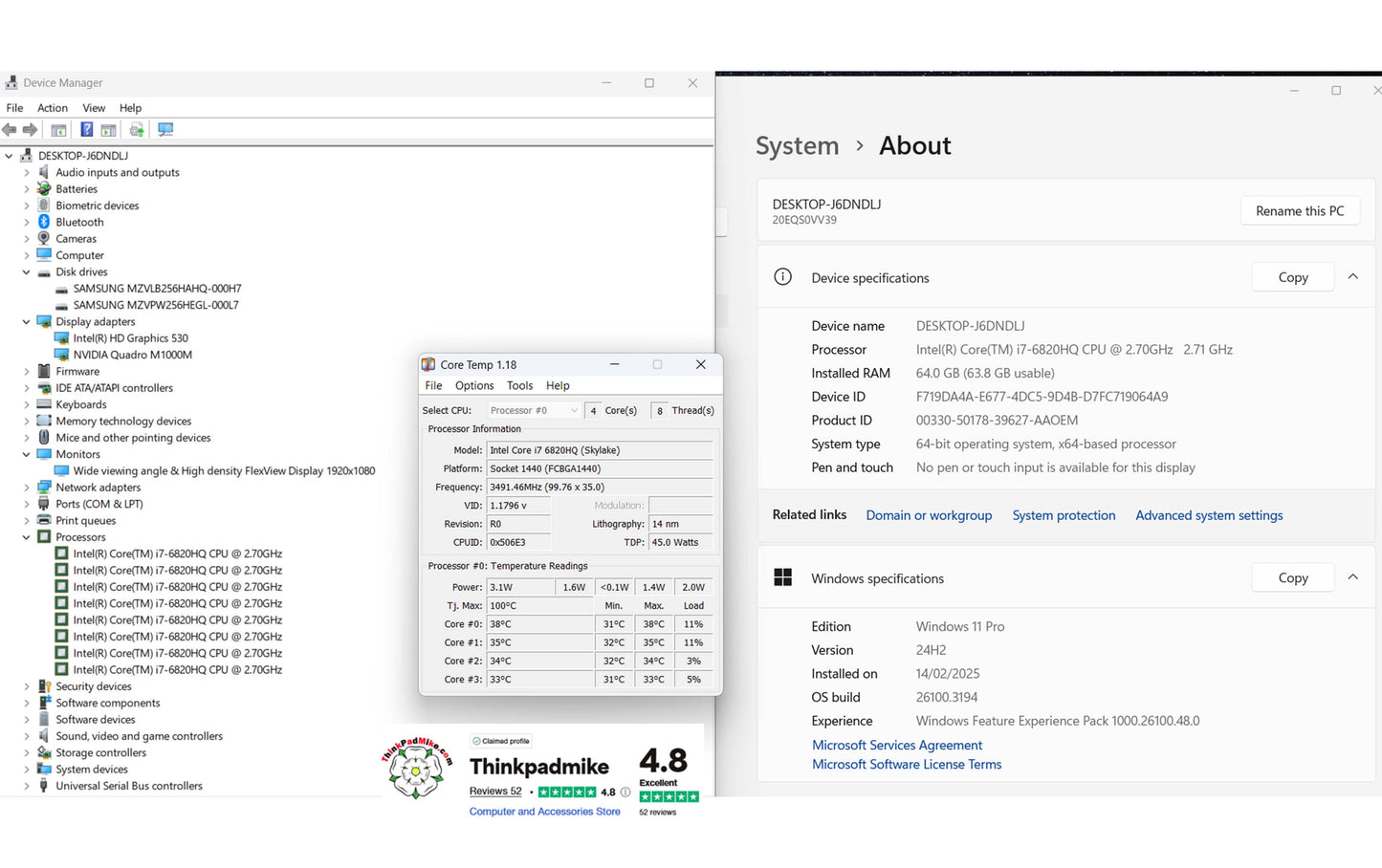Click the Back arrow in Device Manager toolbar

tap(10, 129)
